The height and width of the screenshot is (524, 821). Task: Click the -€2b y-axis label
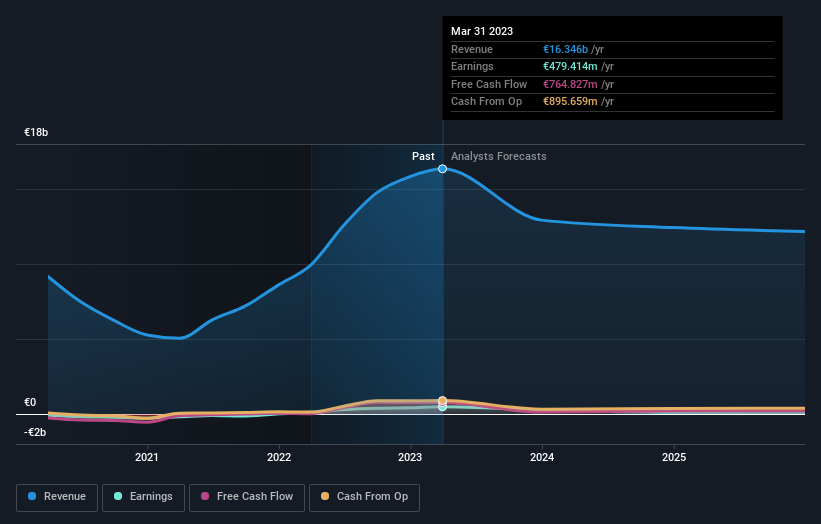[x=35, y=432]
